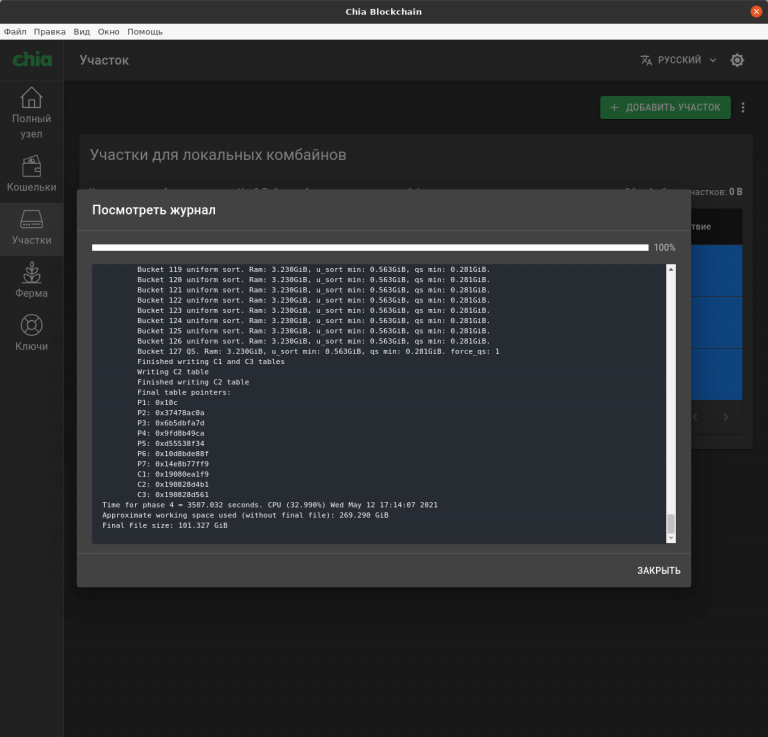Click the Chia logo
The height and width of the screenshot is (737, 768).
tap(32, 60)
